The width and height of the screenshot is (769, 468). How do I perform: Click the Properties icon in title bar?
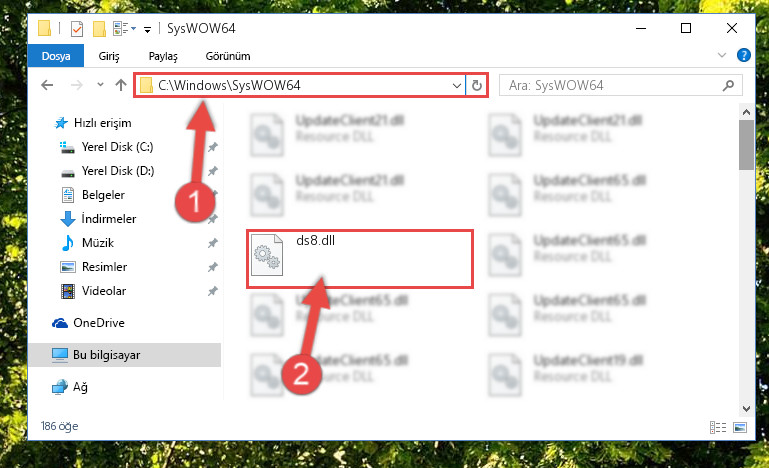[77, 29]
